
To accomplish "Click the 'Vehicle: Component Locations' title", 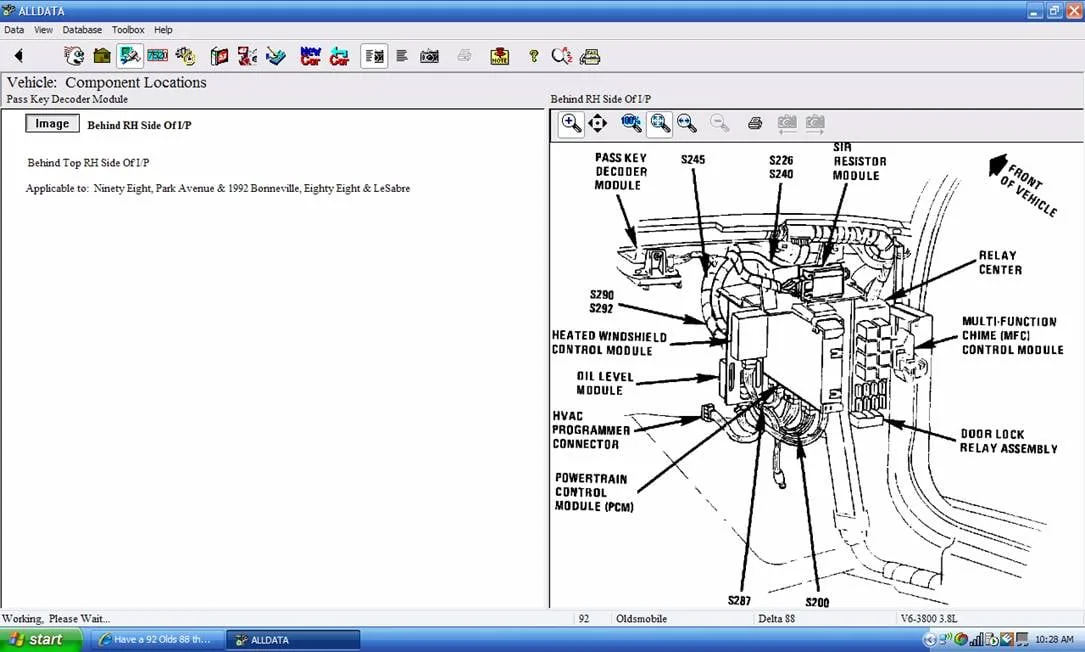I will pos(107,82).
